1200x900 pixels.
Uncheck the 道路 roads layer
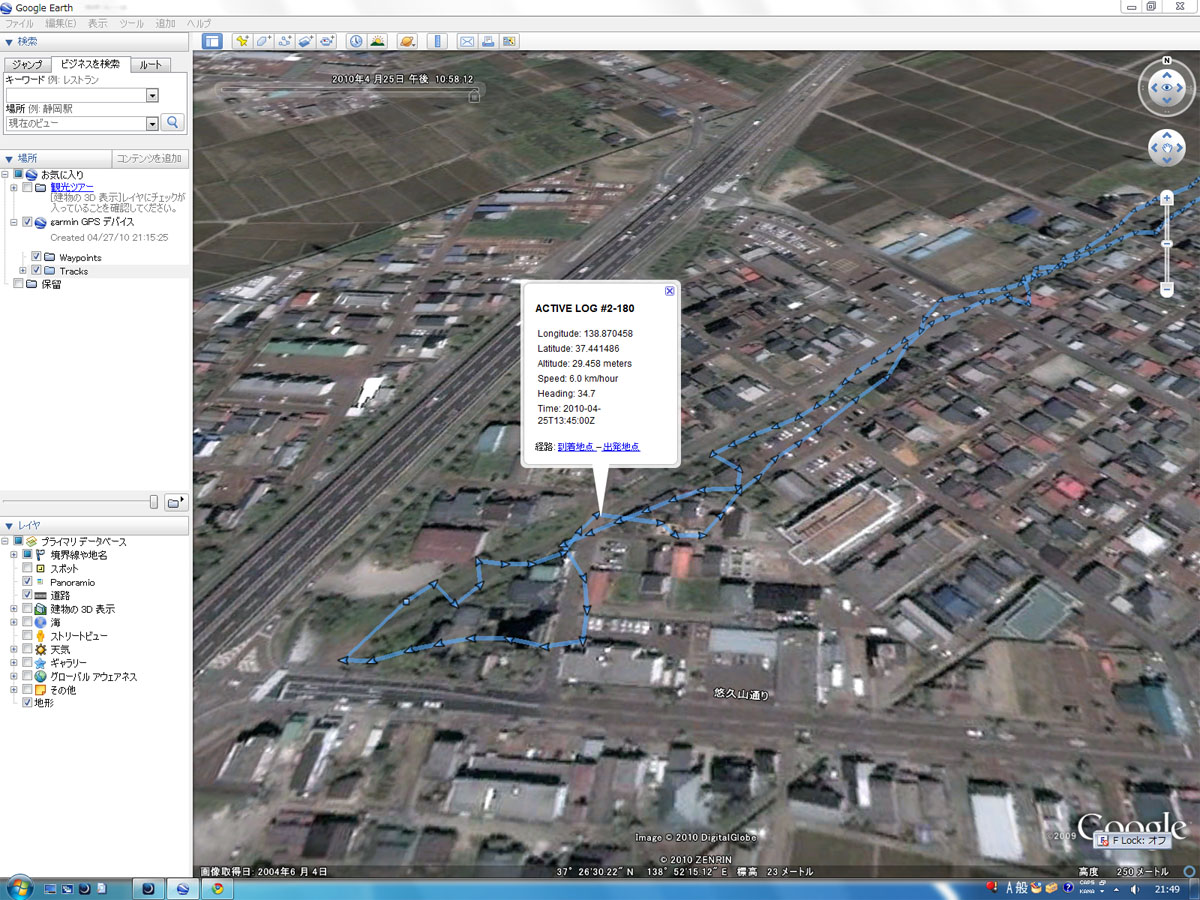coord(27,595)
